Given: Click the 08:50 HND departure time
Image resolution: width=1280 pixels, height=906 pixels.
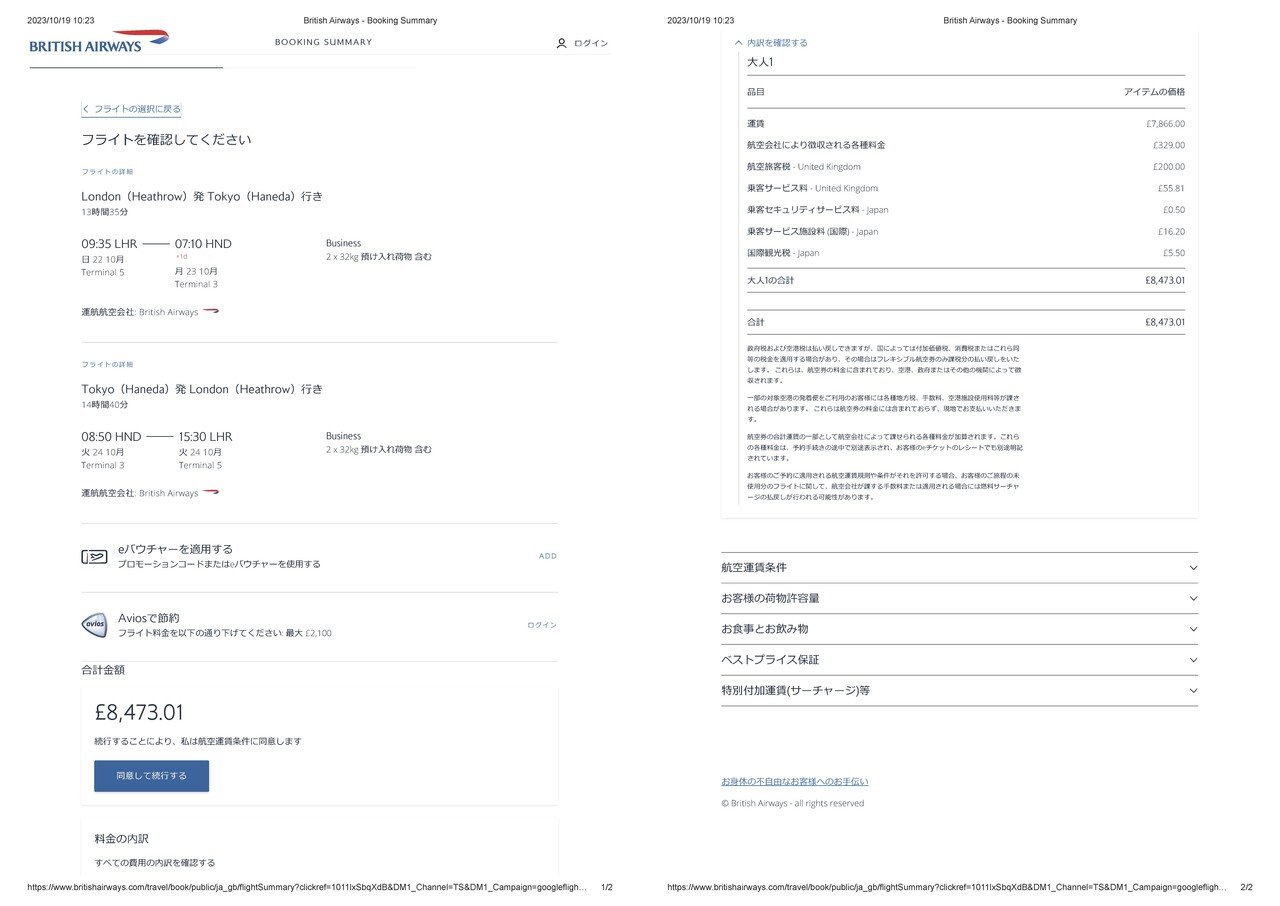Looking at the screenshot, I should click(x=111, y=437).
